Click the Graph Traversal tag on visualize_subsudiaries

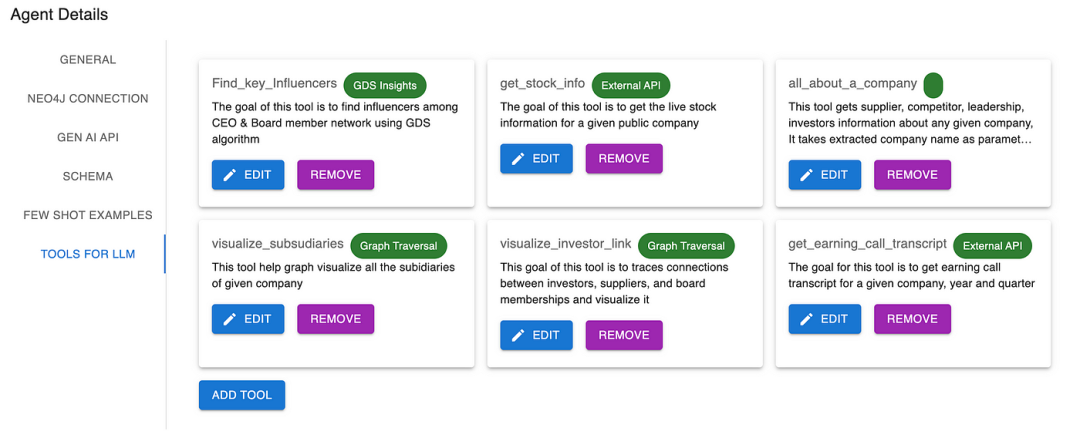coord(399,245)
